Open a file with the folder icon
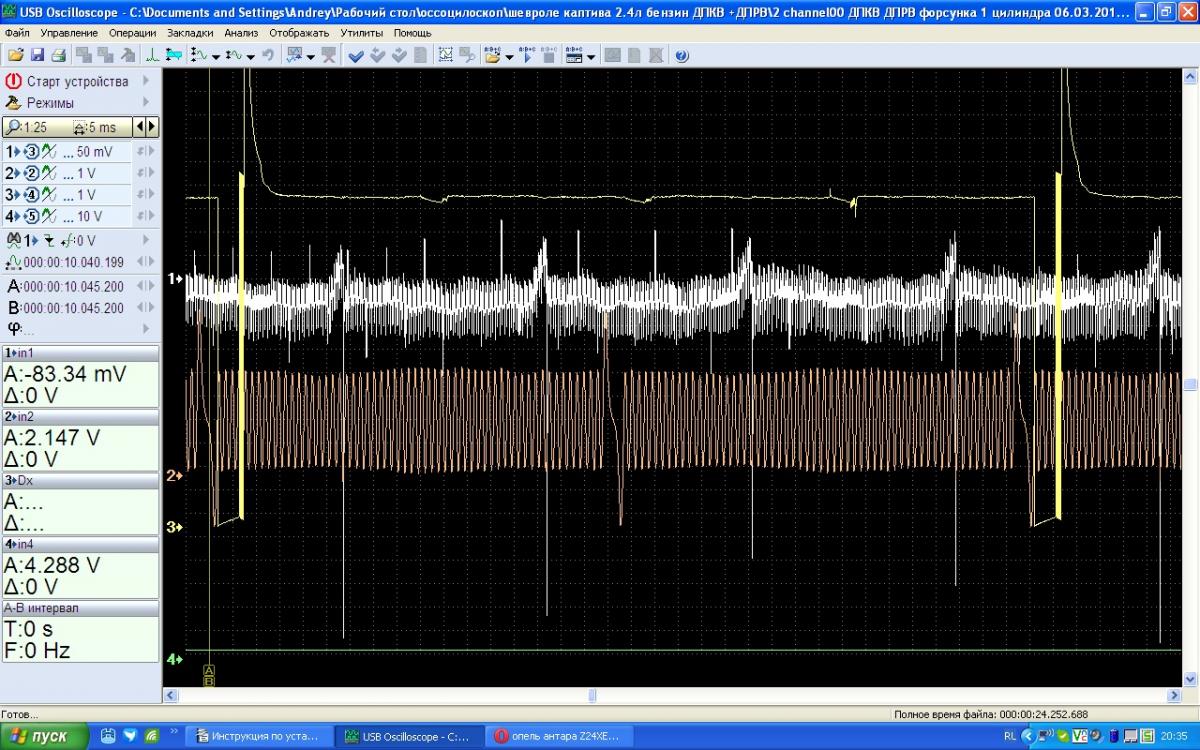The width and height of the screenshot is (1200, 750). click(x=15, y=55)
